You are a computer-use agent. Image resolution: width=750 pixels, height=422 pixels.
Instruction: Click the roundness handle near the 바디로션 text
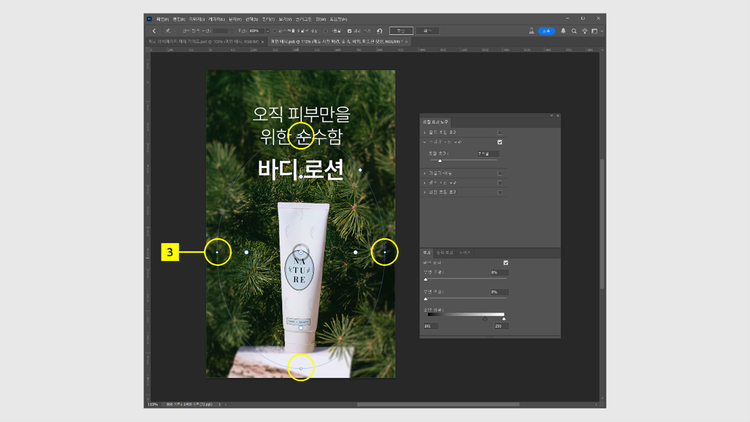[360, 170]
